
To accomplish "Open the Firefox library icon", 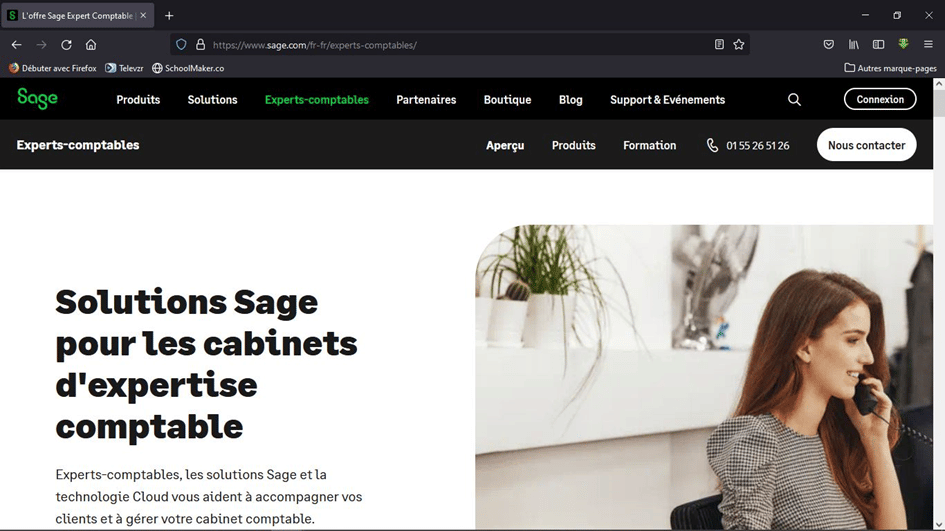I will (x=854, y=45).
